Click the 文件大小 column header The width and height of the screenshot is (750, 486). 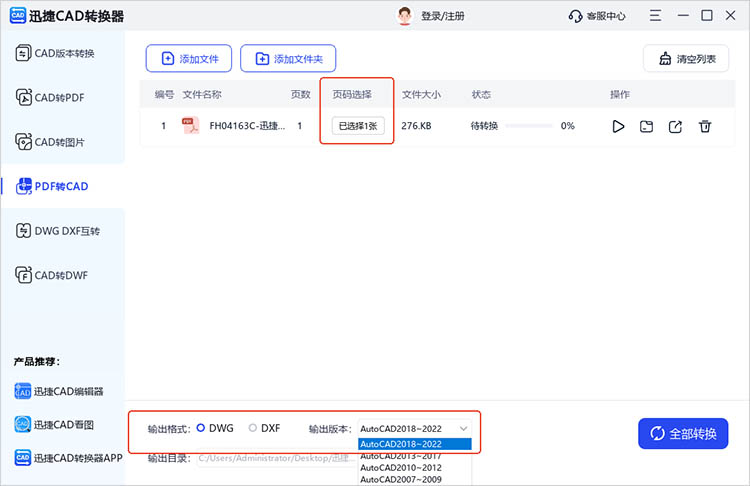click(x=421, y=94)
